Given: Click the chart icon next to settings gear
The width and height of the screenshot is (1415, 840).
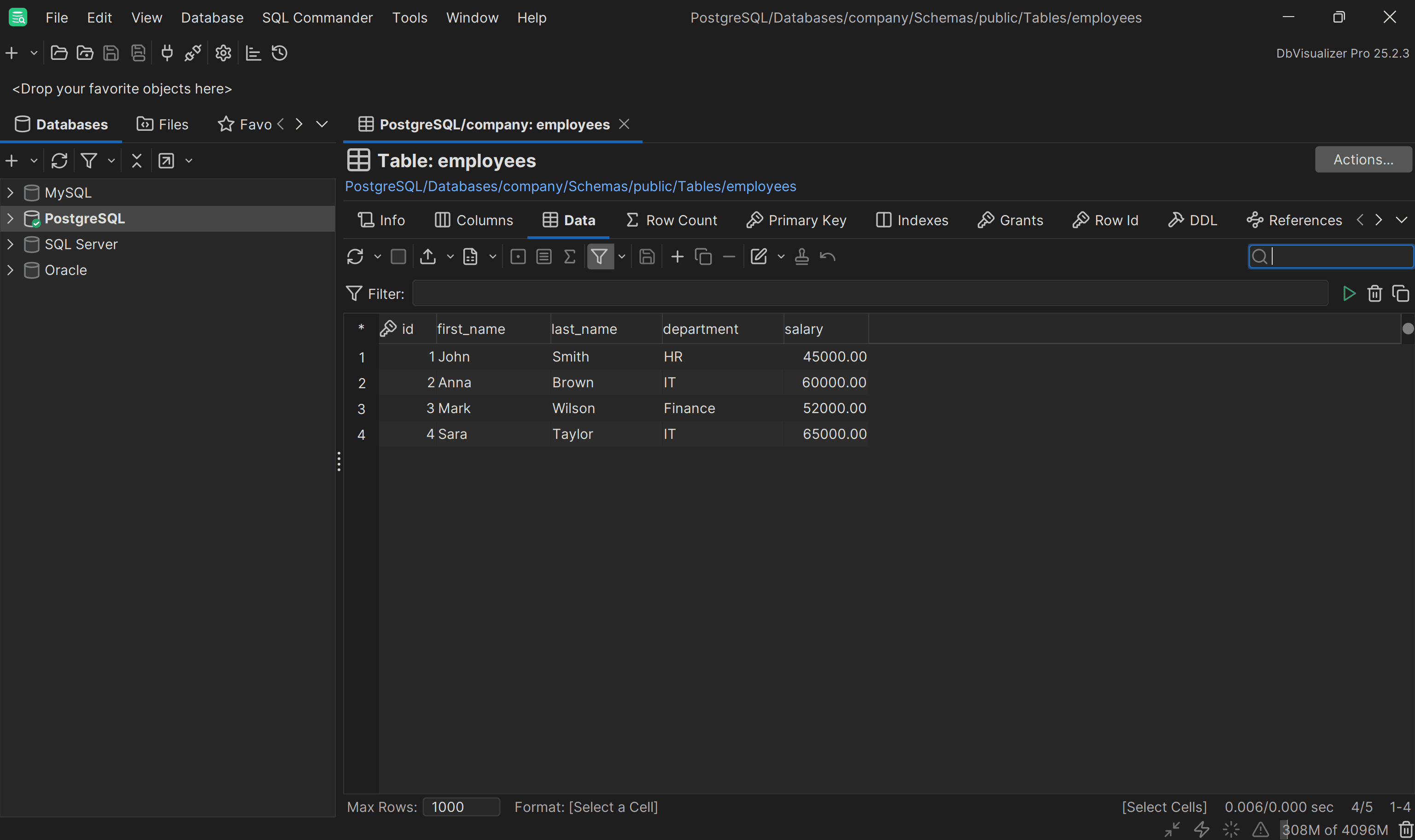Looking at the screenshot, I should click(253, 53).
